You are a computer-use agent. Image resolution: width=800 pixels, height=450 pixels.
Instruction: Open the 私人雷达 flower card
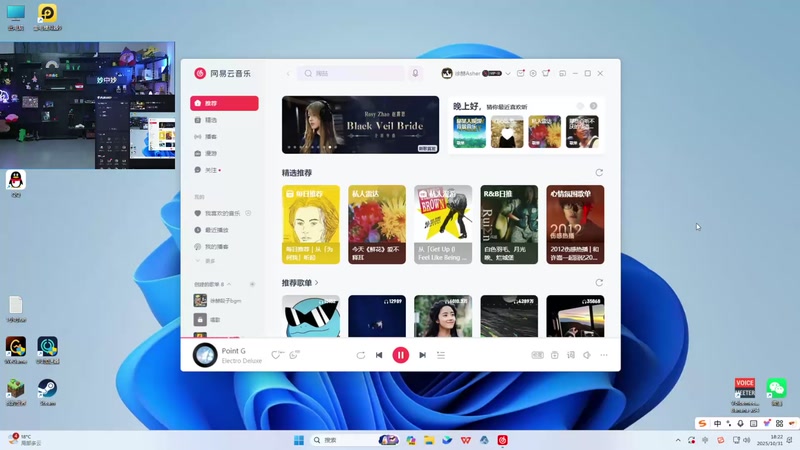click(377, 224)
